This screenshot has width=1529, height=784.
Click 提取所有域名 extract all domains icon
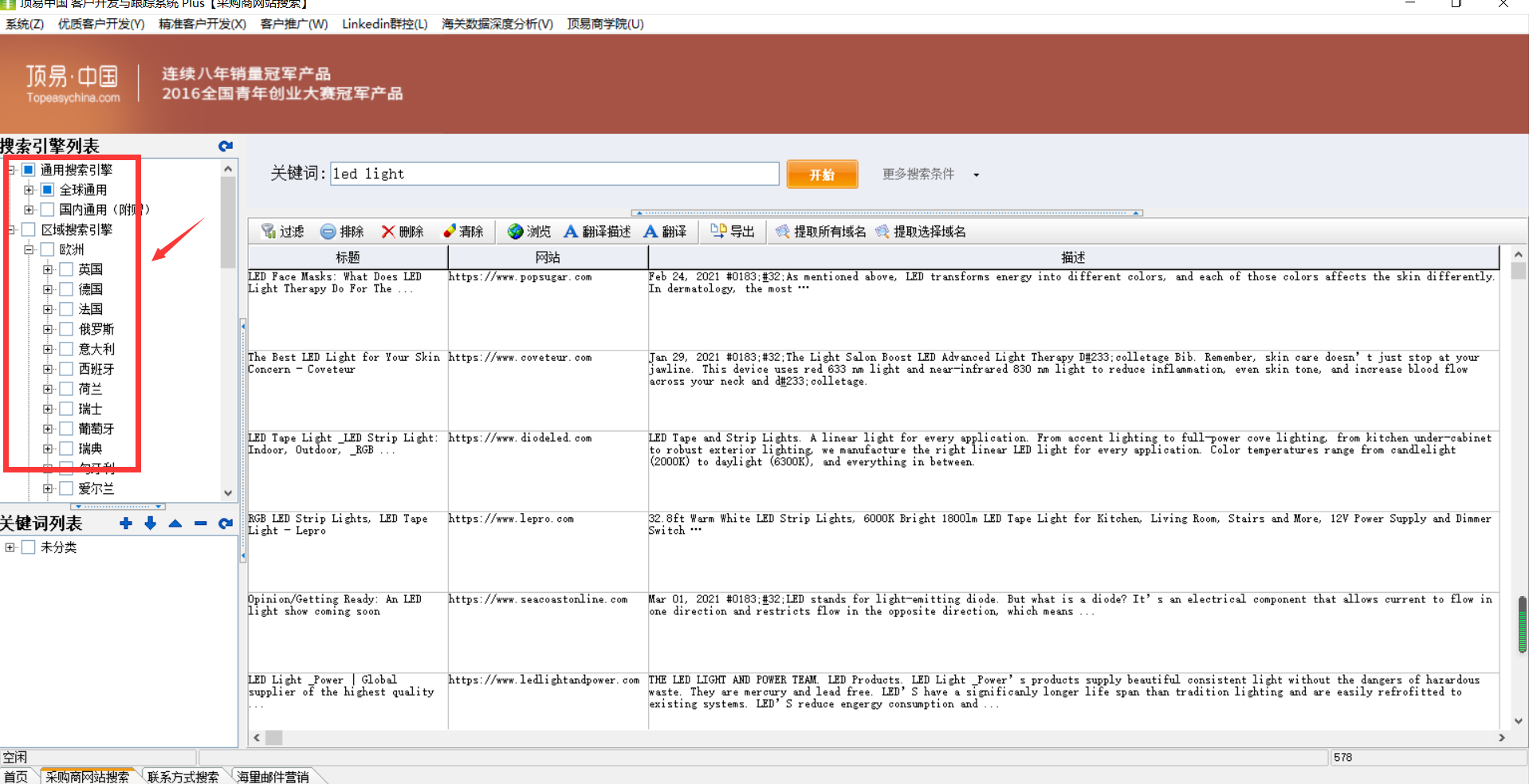point(783,231)
